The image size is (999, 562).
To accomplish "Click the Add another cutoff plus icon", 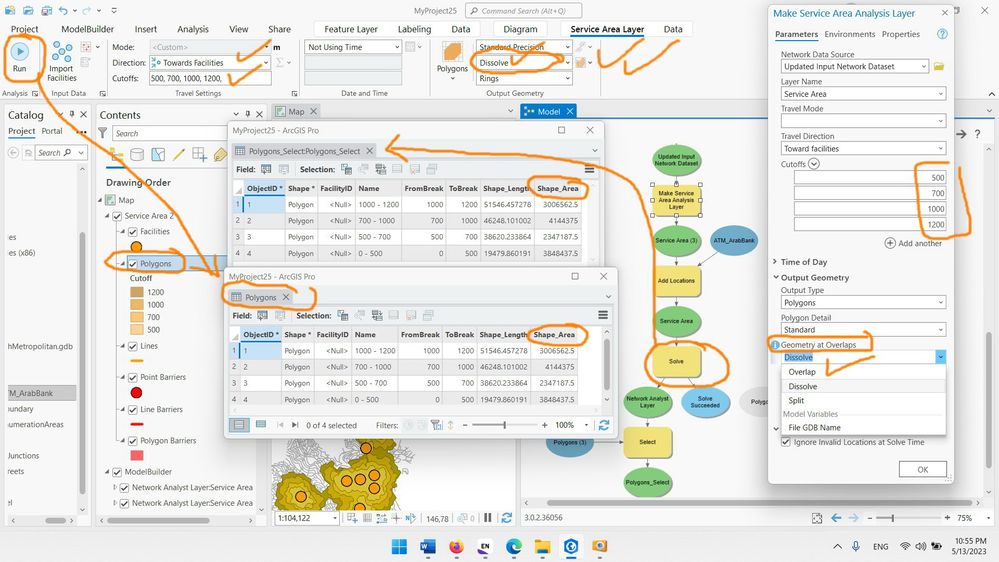I will [x=890, y=243].
